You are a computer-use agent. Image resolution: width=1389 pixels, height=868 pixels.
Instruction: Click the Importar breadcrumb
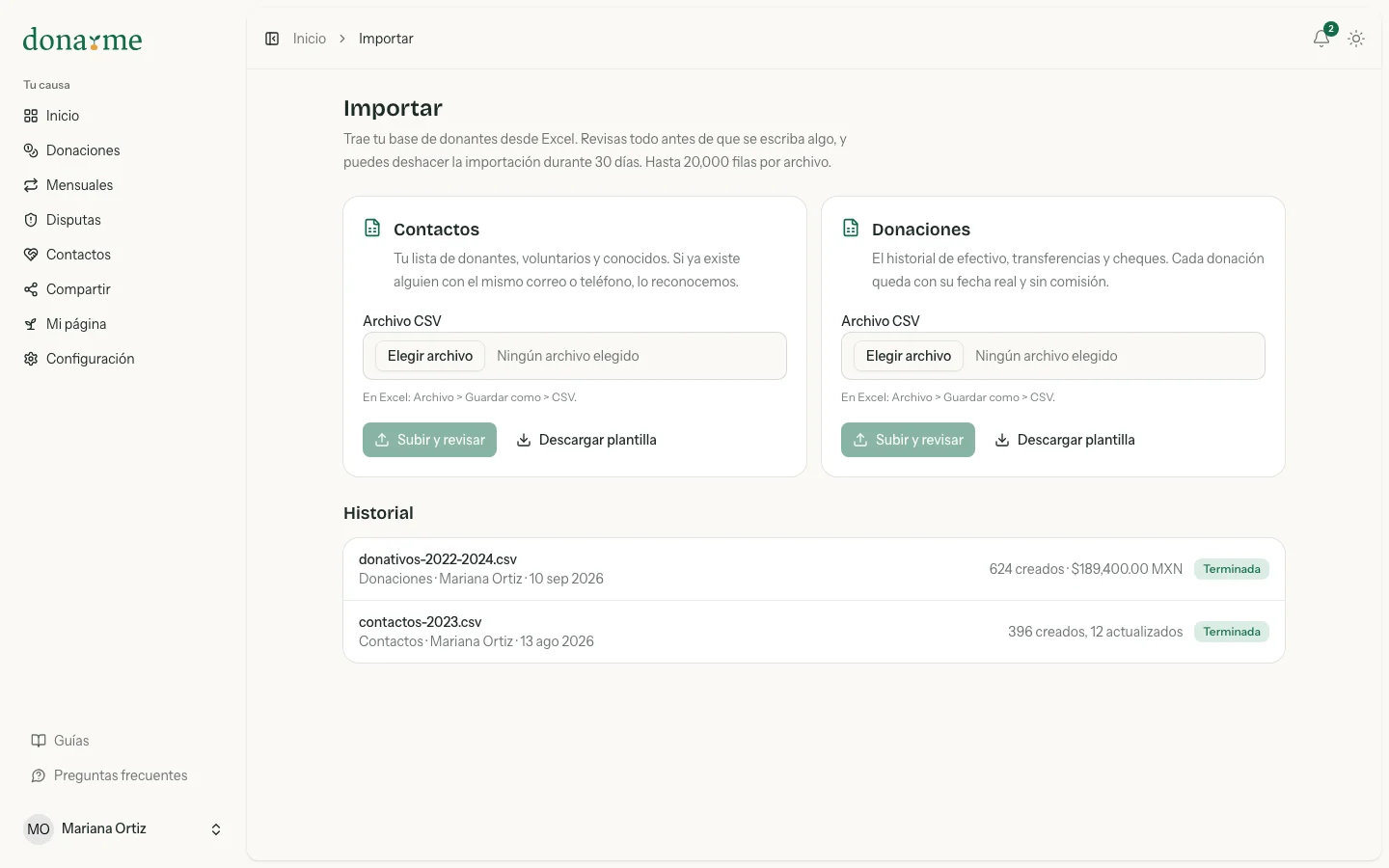[x=386, y=39]
